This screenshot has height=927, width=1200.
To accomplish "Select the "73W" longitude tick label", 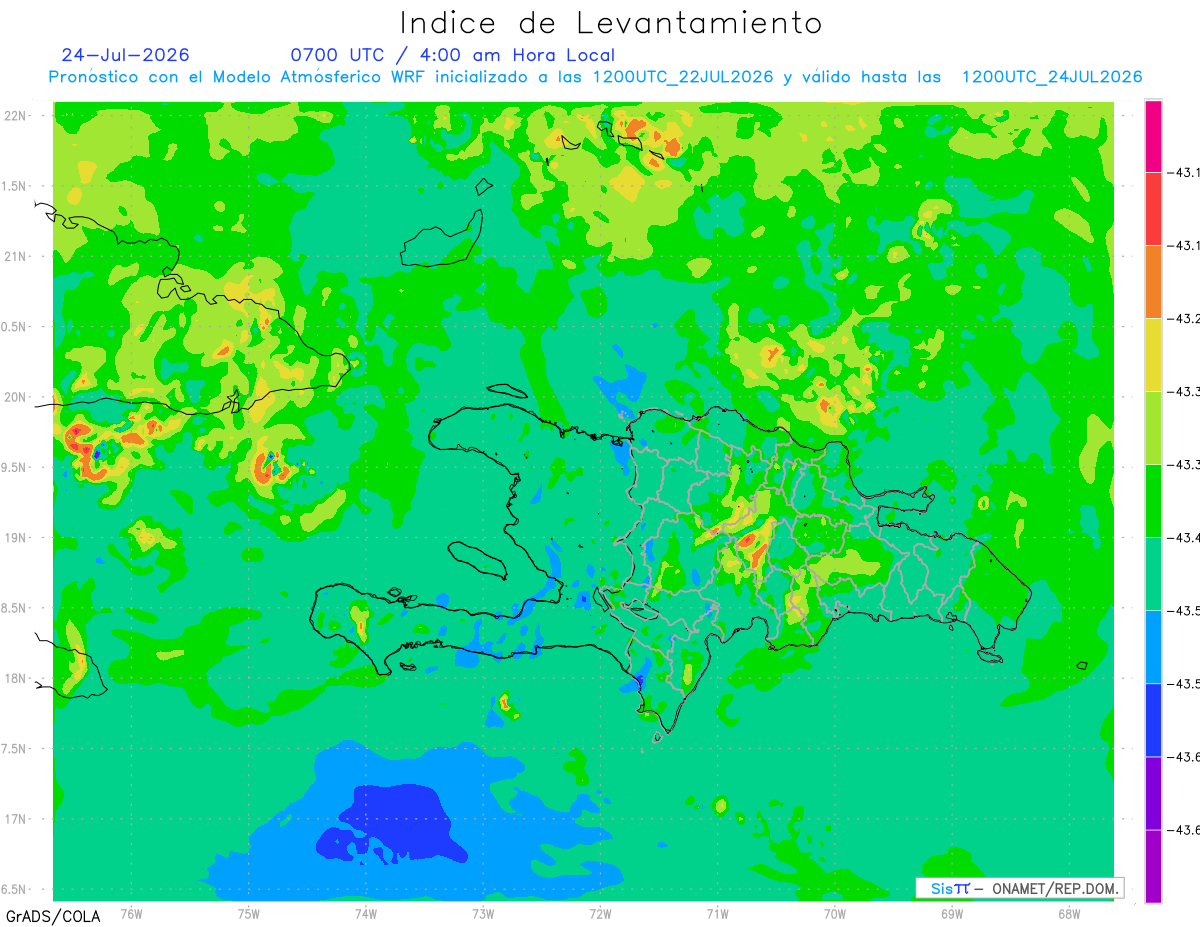I will coord(483,913).
